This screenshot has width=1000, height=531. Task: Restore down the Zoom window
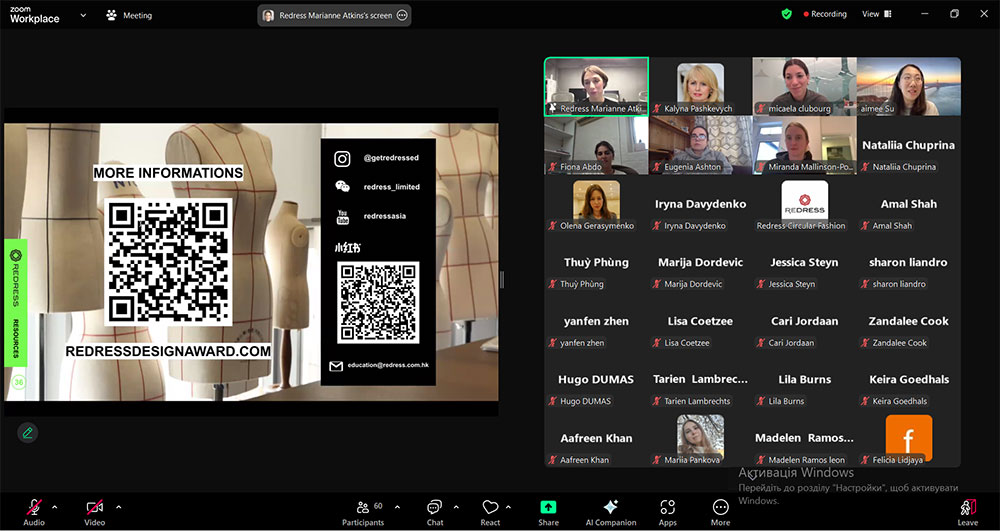click(954, 14)
